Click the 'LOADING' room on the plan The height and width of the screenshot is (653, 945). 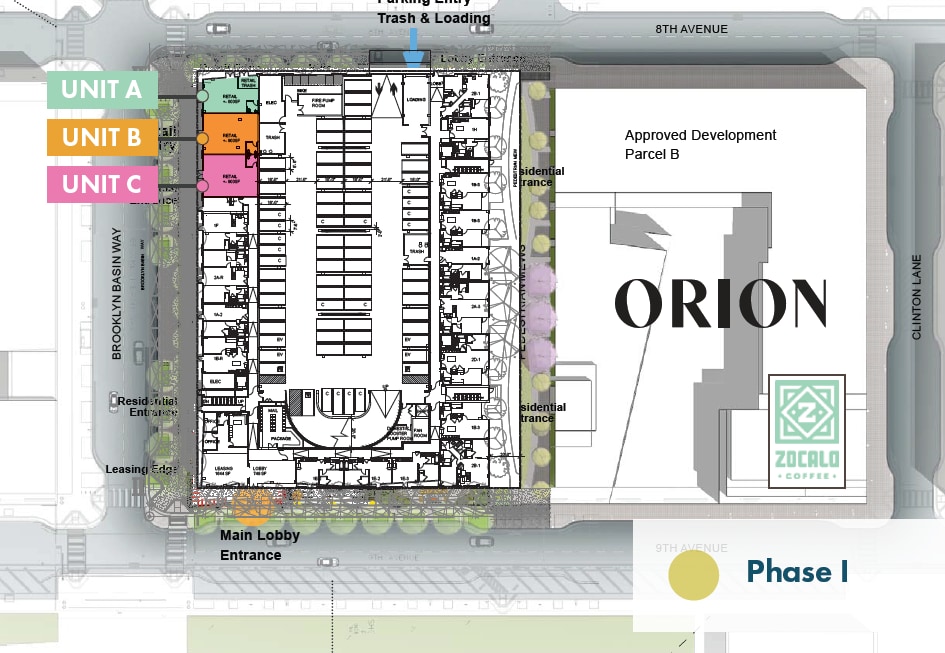(x=416, y=100)
